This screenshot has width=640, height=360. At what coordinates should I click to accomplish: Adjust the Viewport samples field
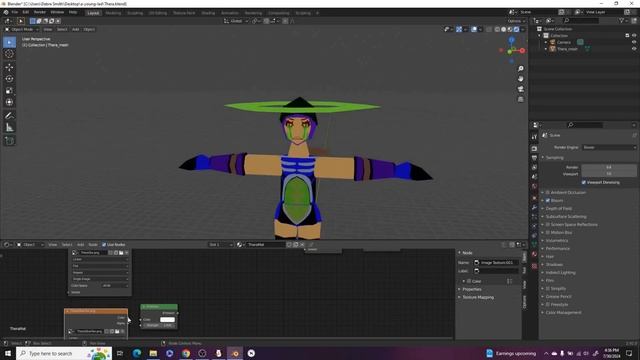point(609,174)
